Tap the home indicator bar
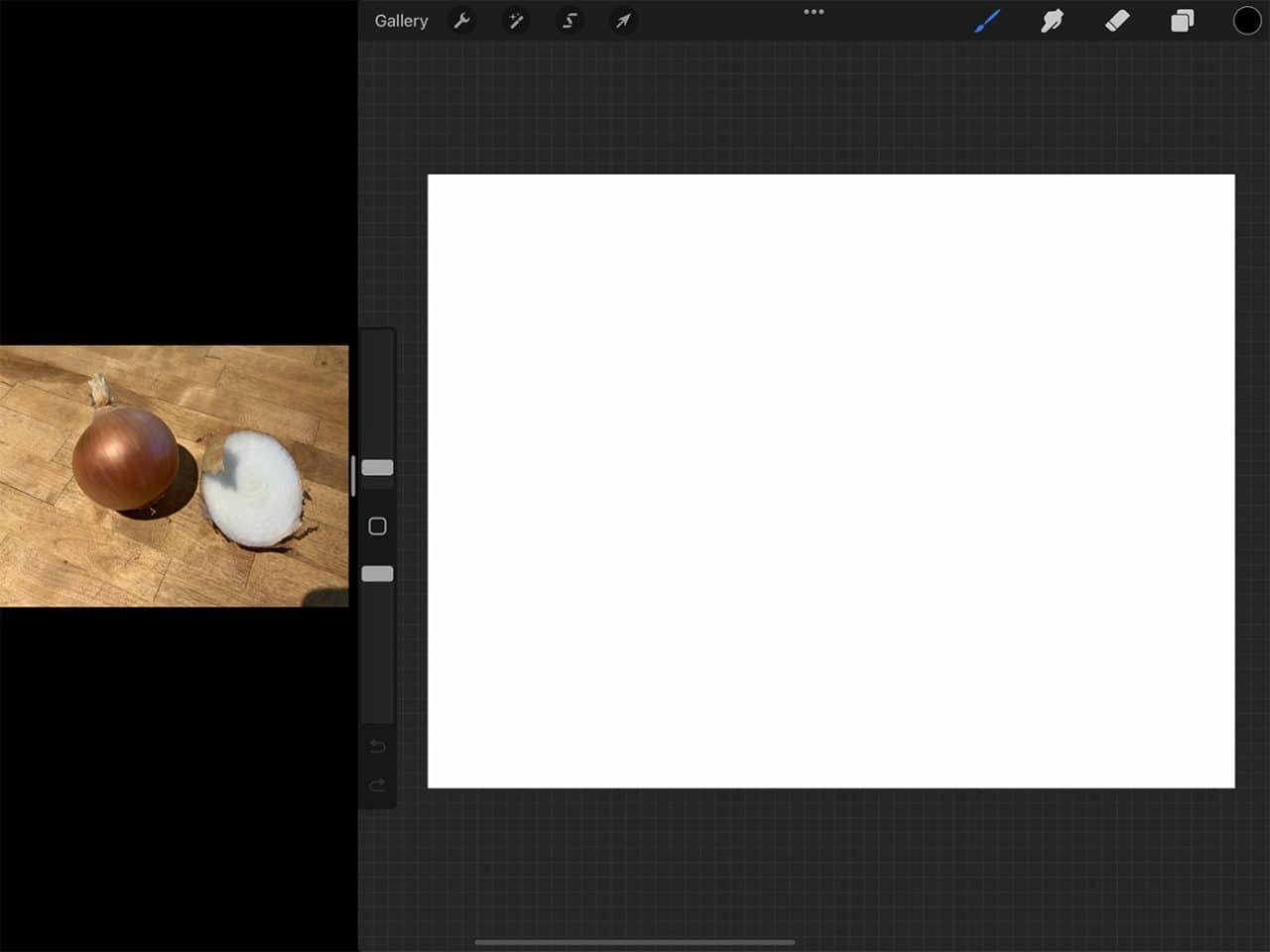The height and width of the screenshot is (952, 1270). click(635, 943)
